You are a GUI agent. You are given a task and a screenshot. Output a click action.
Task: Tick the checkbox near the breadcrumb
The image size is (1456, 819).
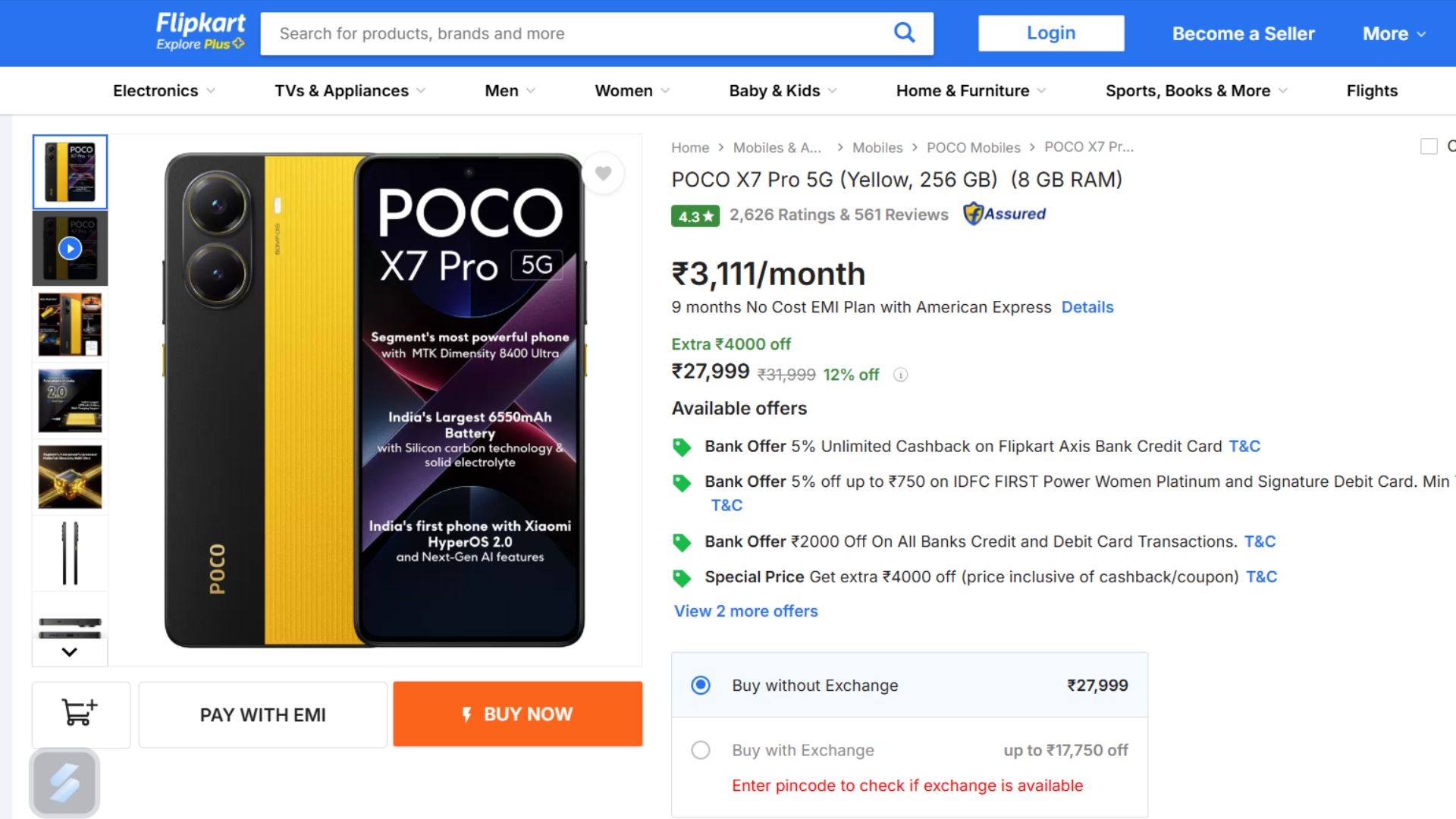tap(1429, 146)
